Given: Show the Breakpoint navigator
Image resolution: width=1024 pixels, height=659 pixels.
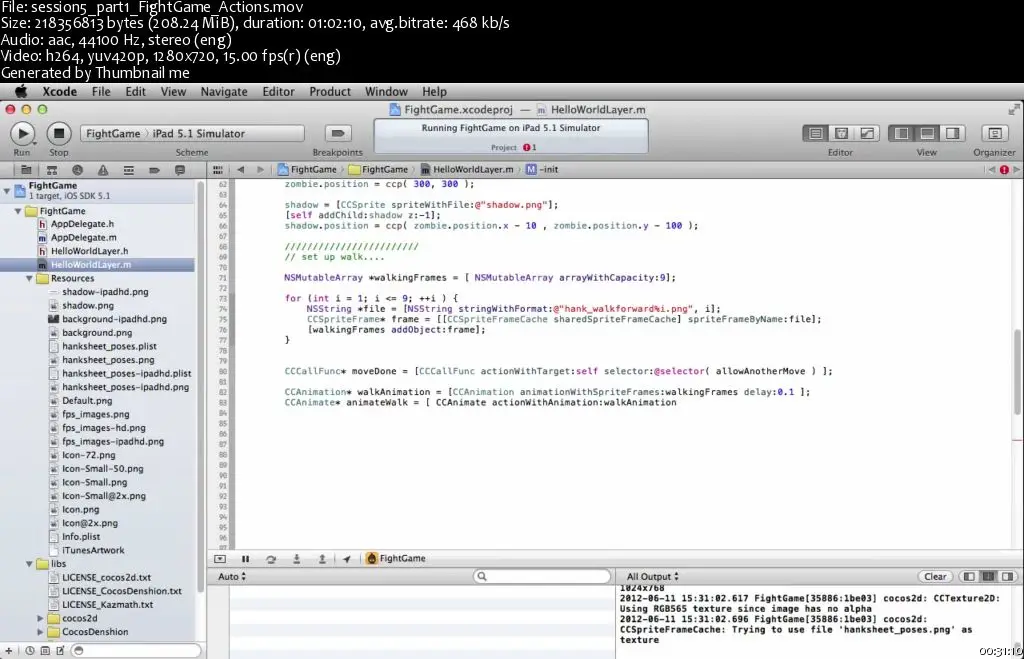Looking at the screenshot, I should (x=154, y=170).
